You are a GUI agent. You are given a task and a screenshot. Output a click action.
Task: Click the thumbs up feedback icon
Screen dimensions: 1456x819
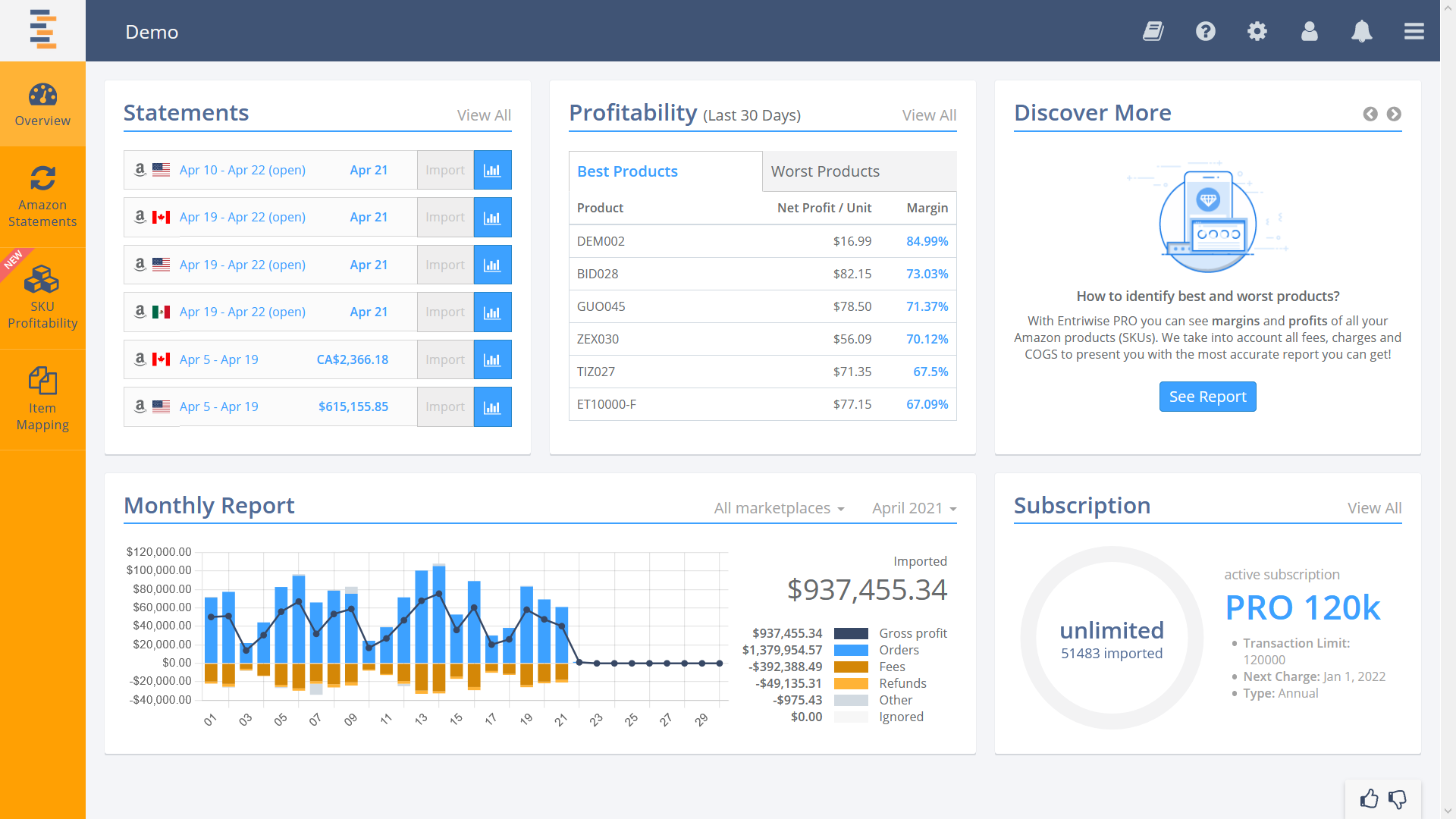1370,799
